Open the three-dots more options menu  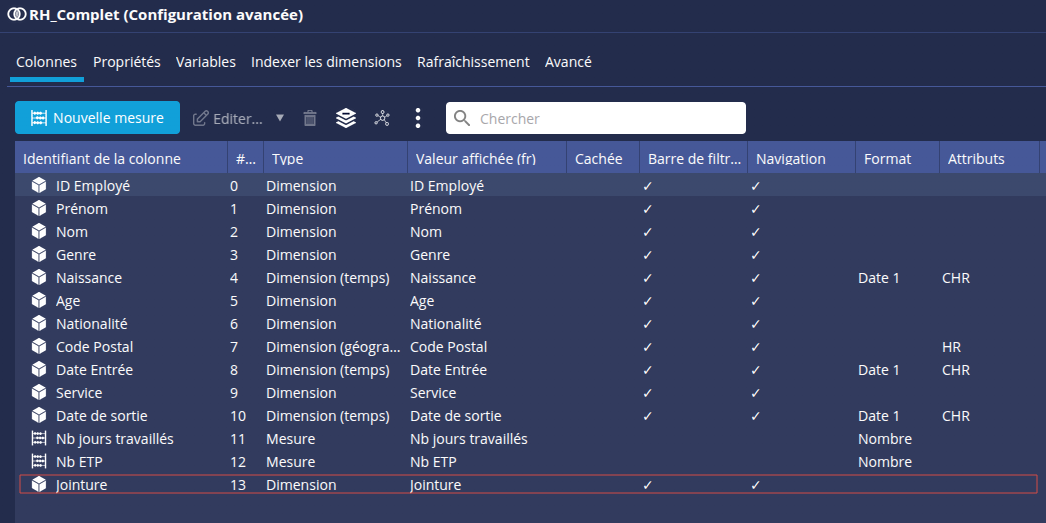click(418, 118)
